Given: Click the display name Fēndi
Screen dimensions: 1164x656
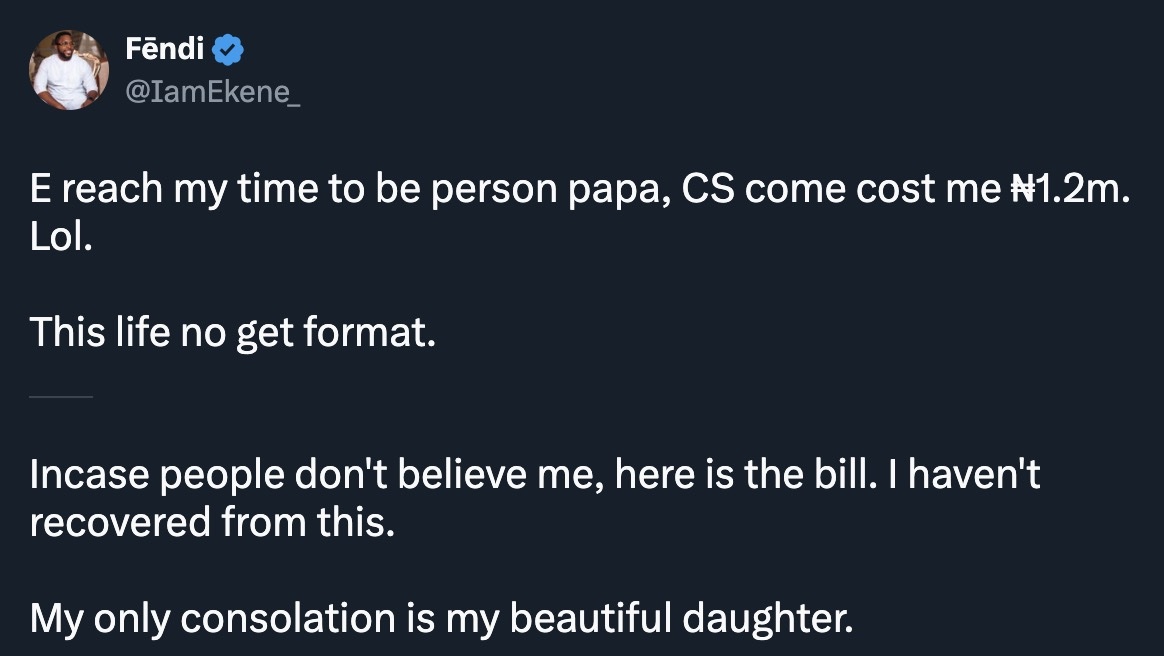Looking at the screenshot, I should point(165,47).
